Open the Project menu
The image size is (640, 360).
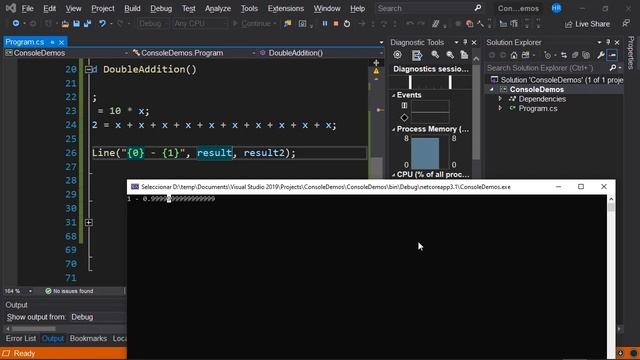pyautogui.click(x=103, y=8)
